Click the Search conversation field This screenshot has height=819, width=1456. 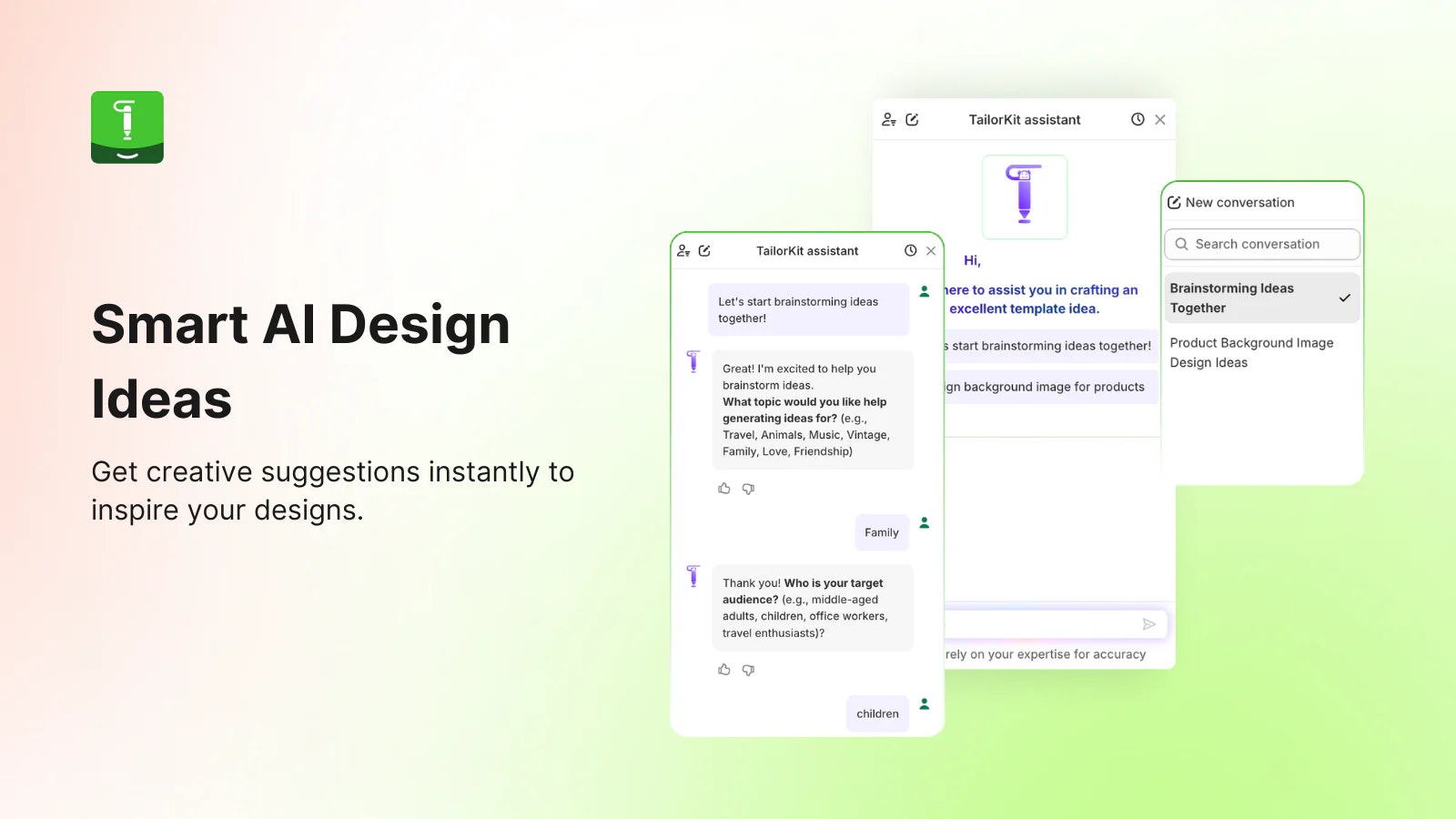coord(1262,244)
